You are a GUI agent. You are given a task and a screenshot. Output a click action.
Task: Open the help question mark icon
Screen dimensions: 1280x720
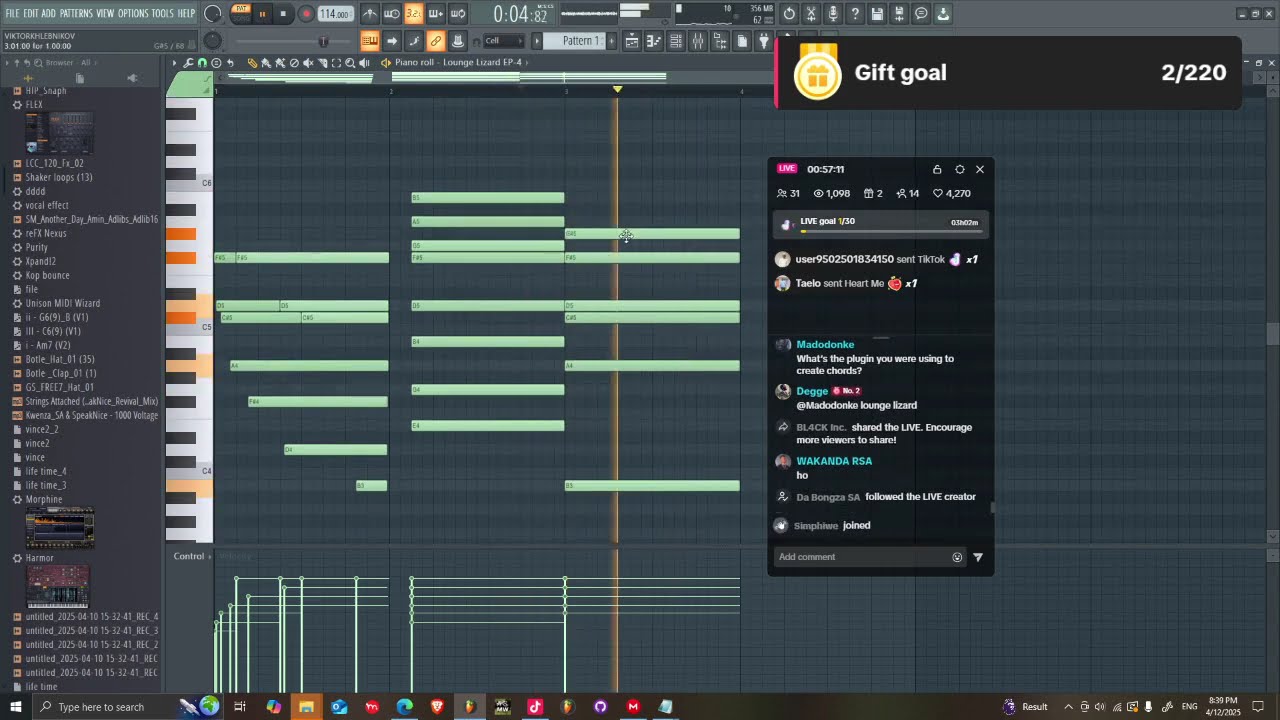click(x=855, y=14)
